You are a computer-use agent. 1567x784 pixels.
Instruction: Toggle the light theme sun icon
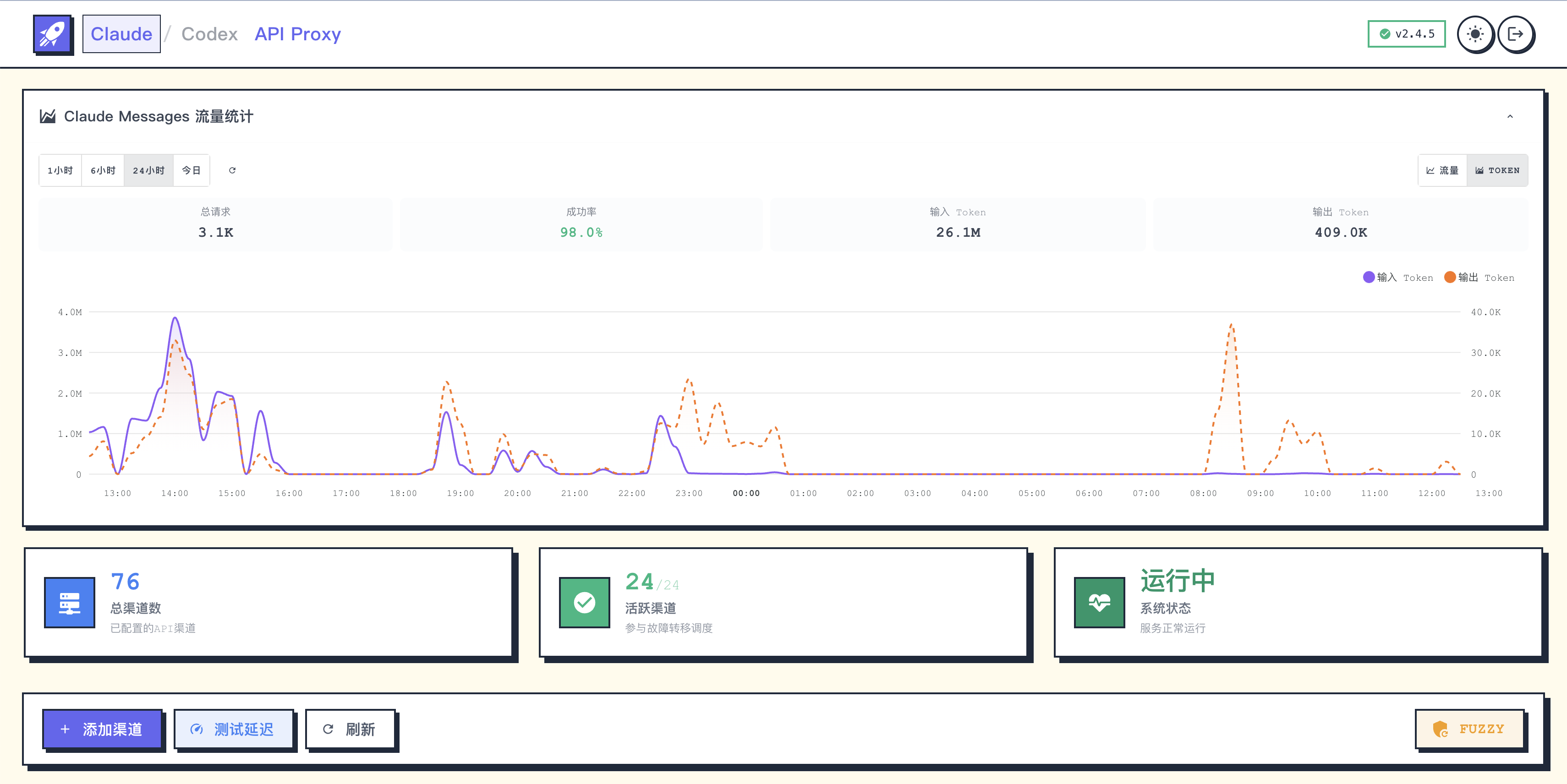[x=1474, y=34]
